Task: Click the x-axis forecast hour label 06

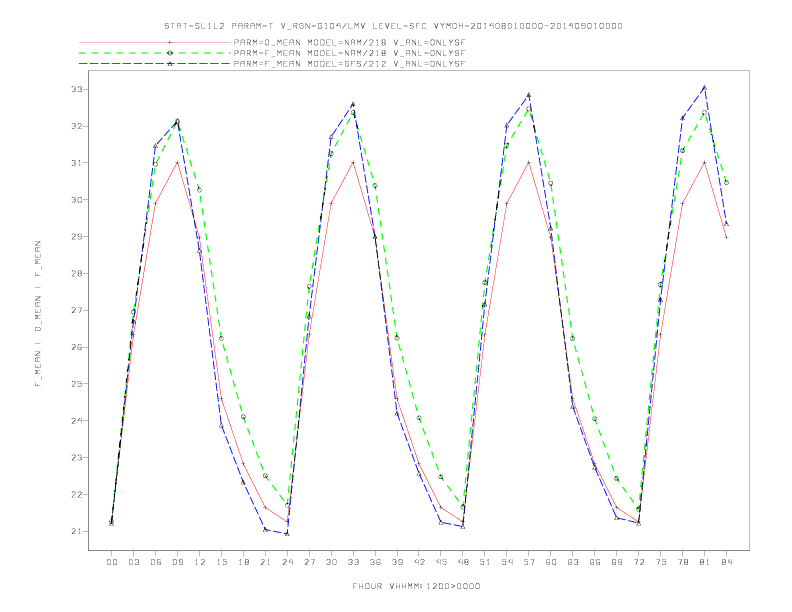Action: tap(156, 562)
